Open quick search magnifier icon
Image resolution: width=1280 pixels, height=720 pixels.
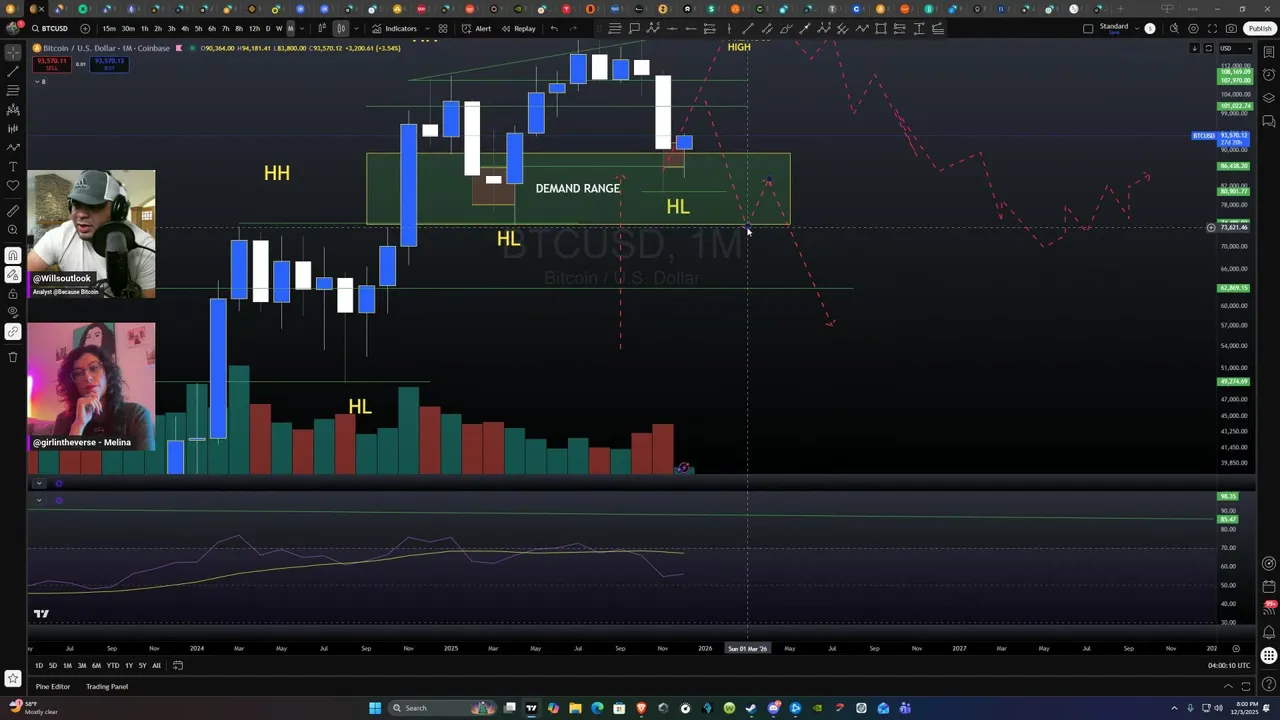click(1174, 28)
